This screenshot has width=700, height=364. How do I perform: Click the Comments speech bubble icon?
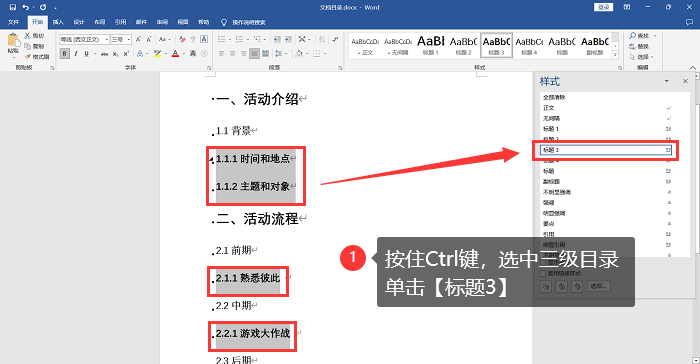(x=689, y=21)
